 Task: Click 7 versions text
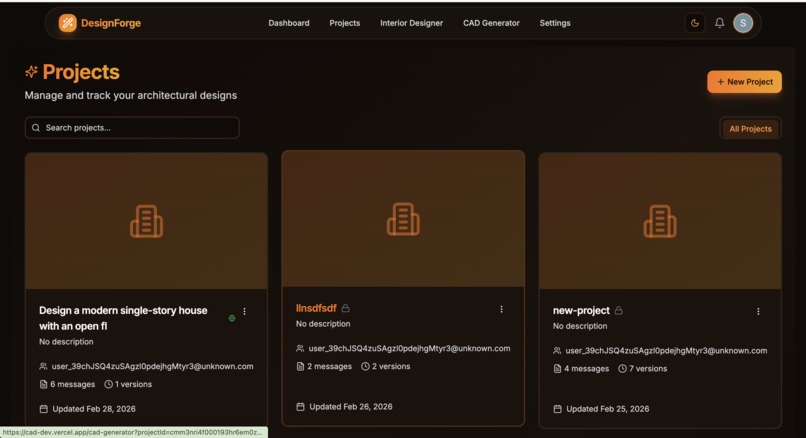[x=648, y=369]
